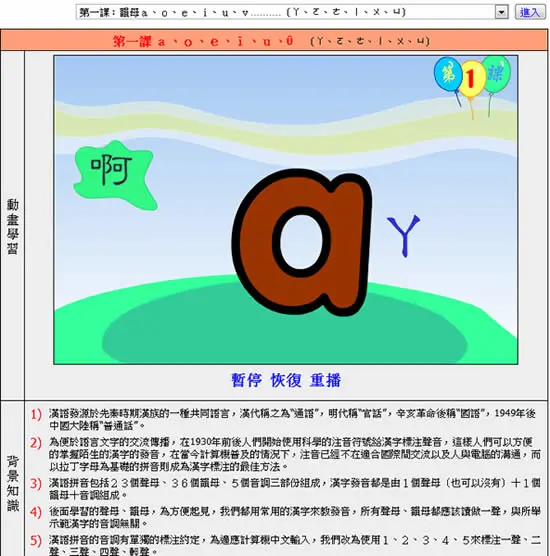Click the green 課 balloon
This screenshot has width=550, height=556.
496,74
